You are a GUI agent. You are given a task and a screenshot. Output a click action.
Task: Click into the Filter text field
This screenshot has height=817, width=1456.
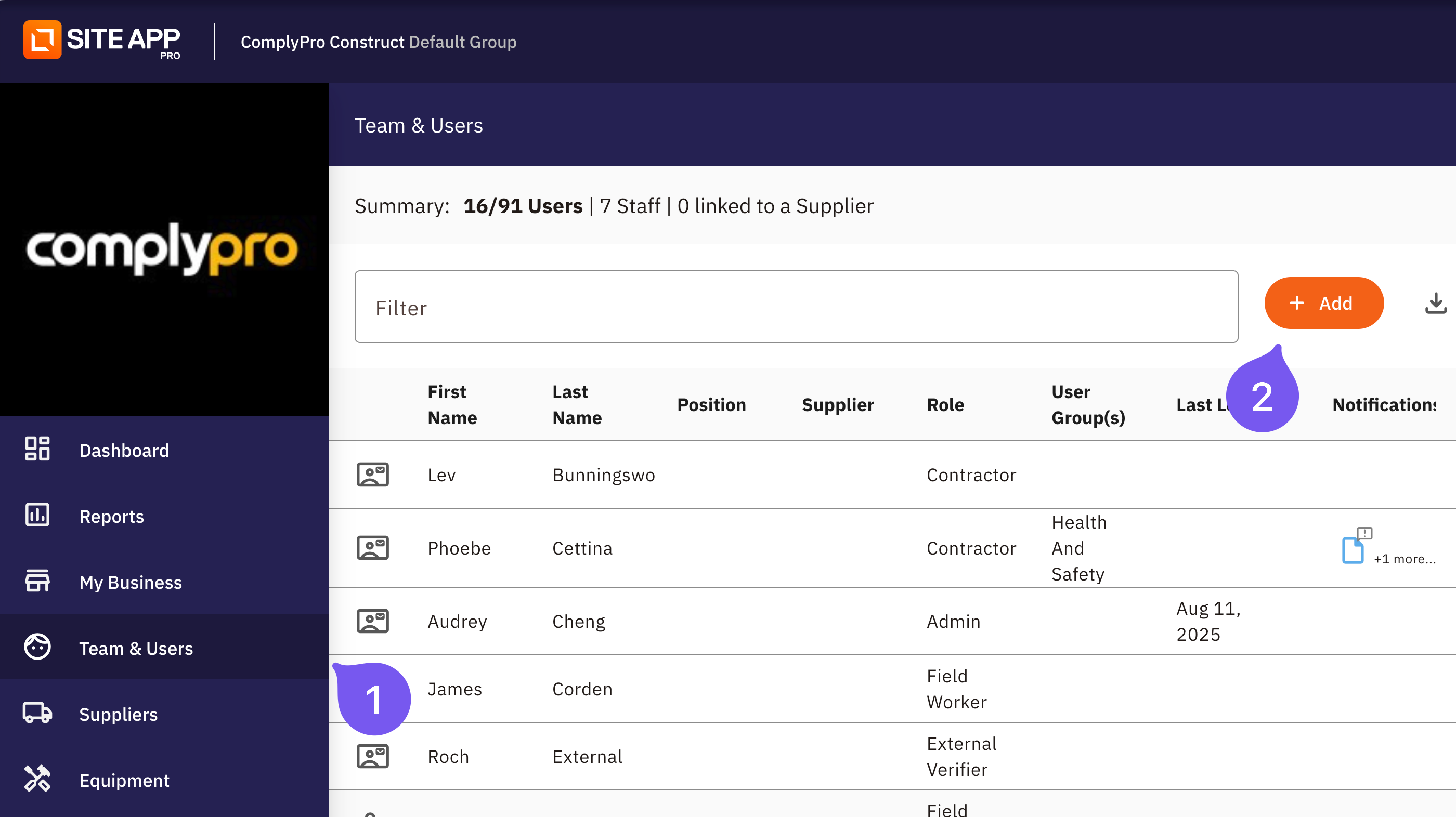point(796,307)
